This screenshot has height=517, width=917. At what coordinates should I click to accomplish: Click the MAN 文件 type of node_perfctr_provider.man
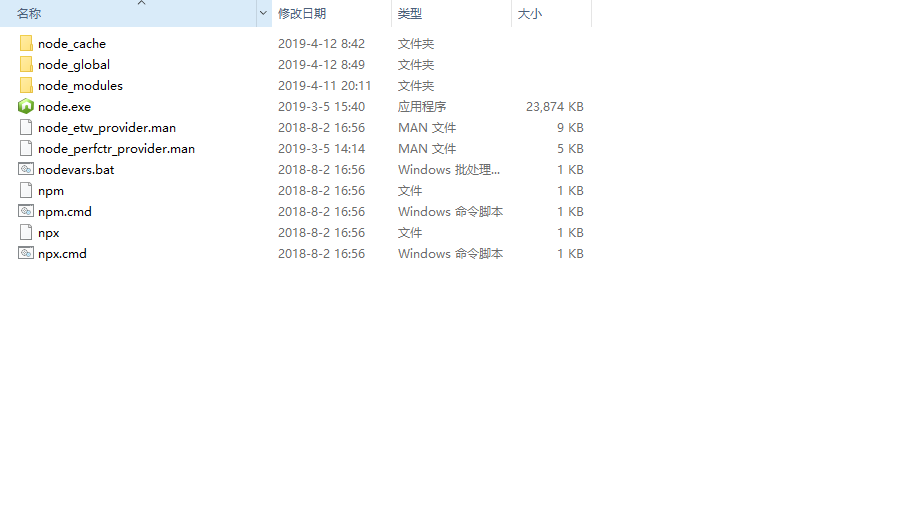pyautogui.click(x=427, y=149)
